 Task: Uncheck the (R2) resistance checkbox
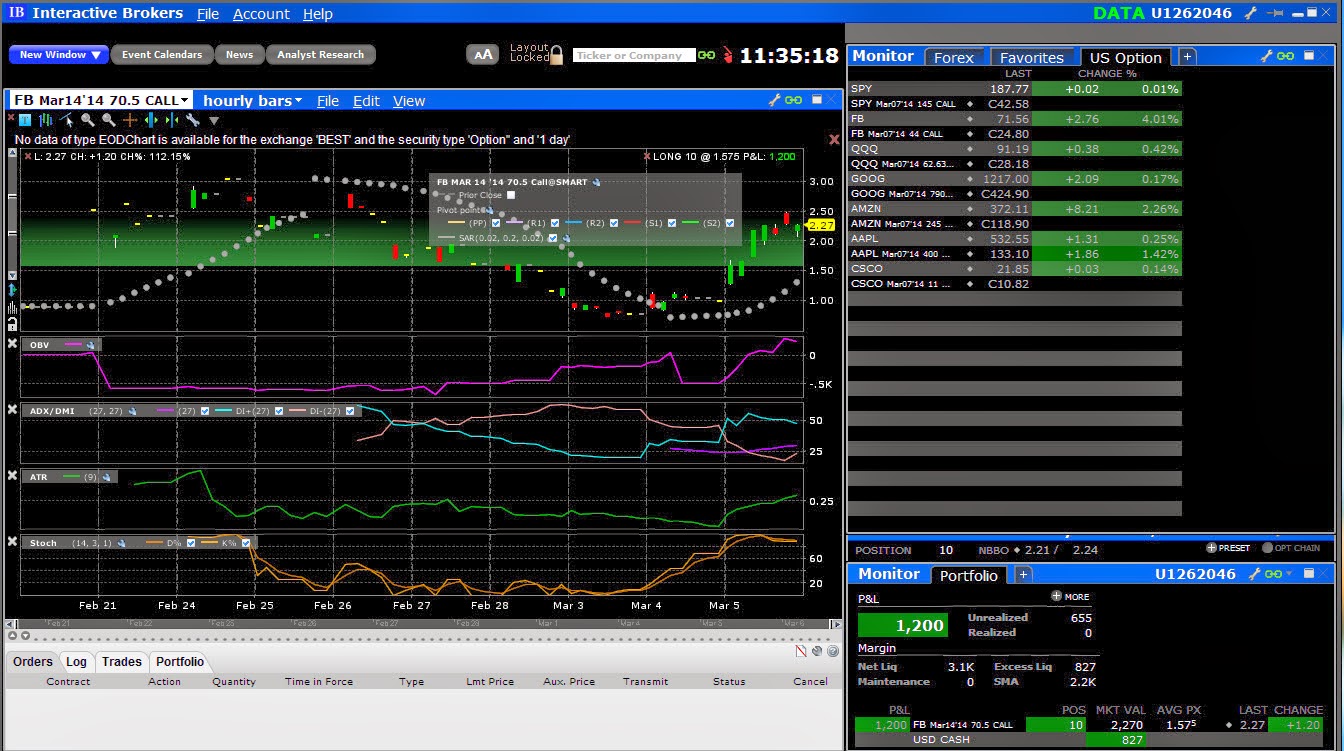pos(614,223)
